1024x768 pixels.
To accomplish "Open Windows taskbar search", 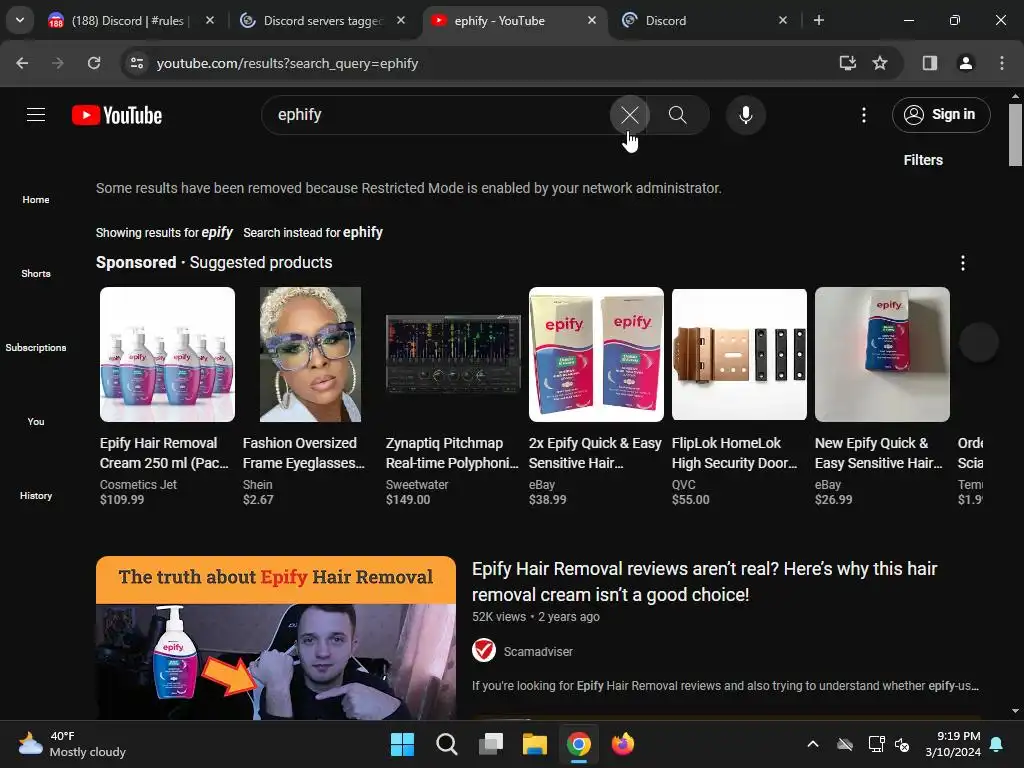I will pyautogui.click(x=447, y=744).
